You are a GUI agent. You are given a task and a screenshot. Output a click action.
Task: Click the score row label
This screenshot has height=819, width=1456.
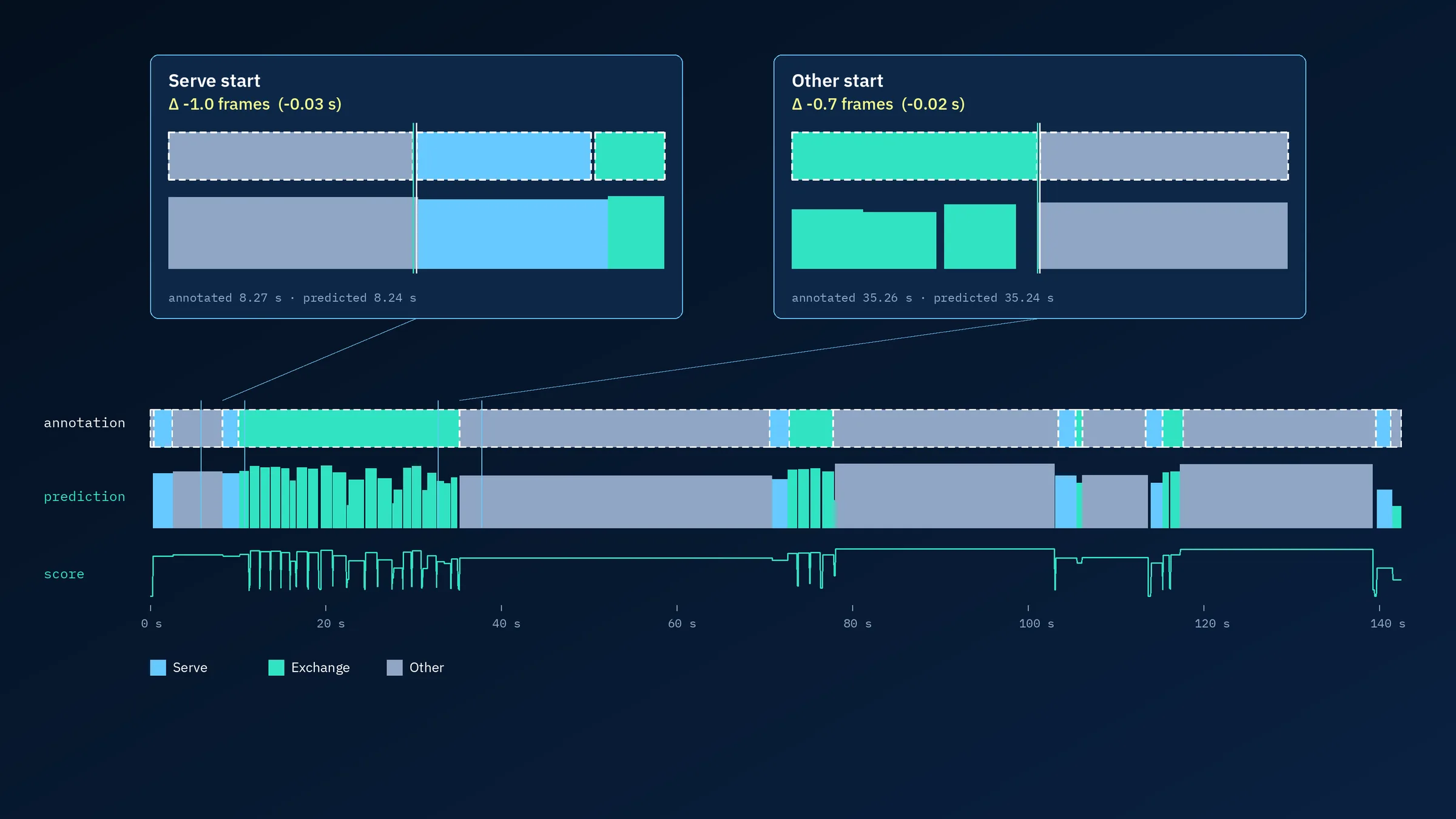tap(64, 574)
